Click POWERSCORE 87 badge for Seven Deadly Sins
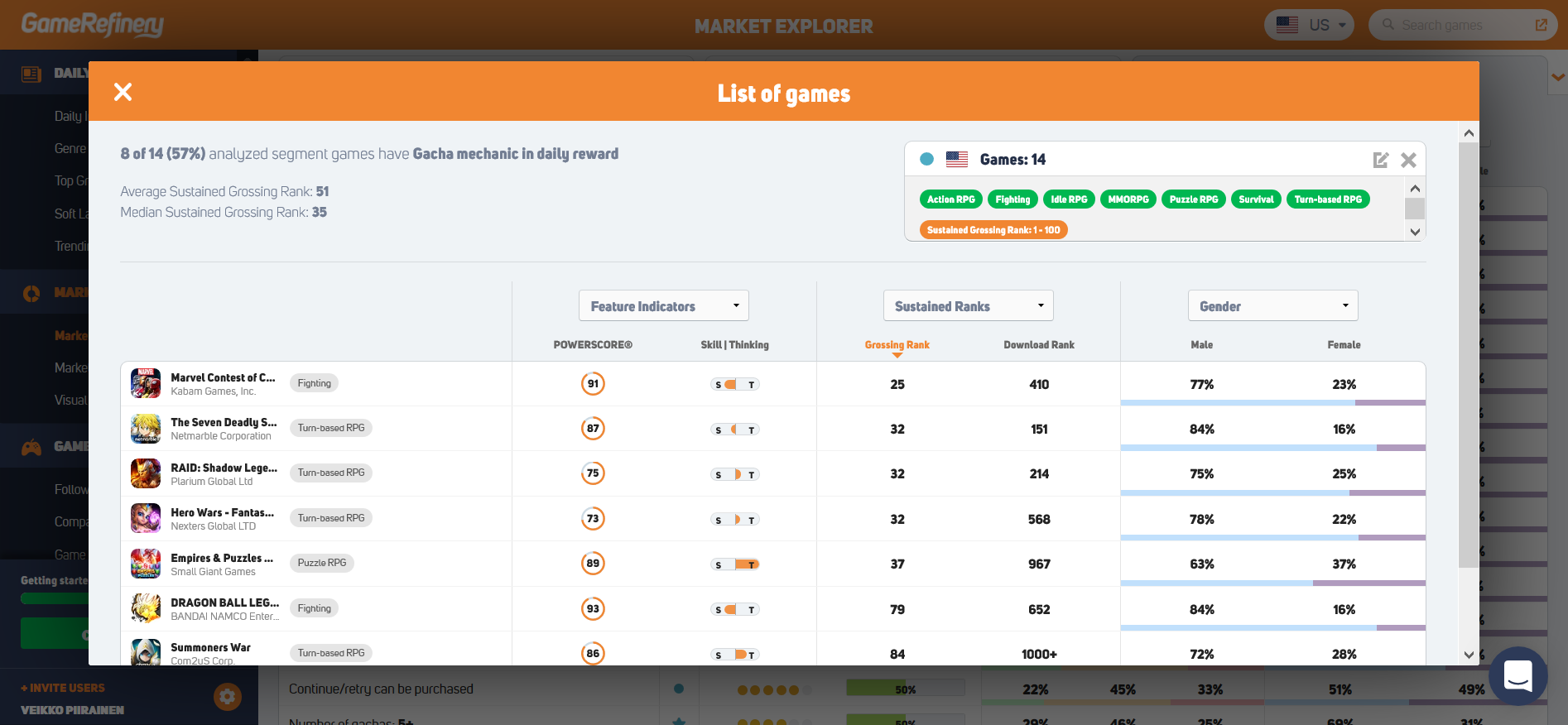The image size is (1568, 725). [x=593, y=429]
